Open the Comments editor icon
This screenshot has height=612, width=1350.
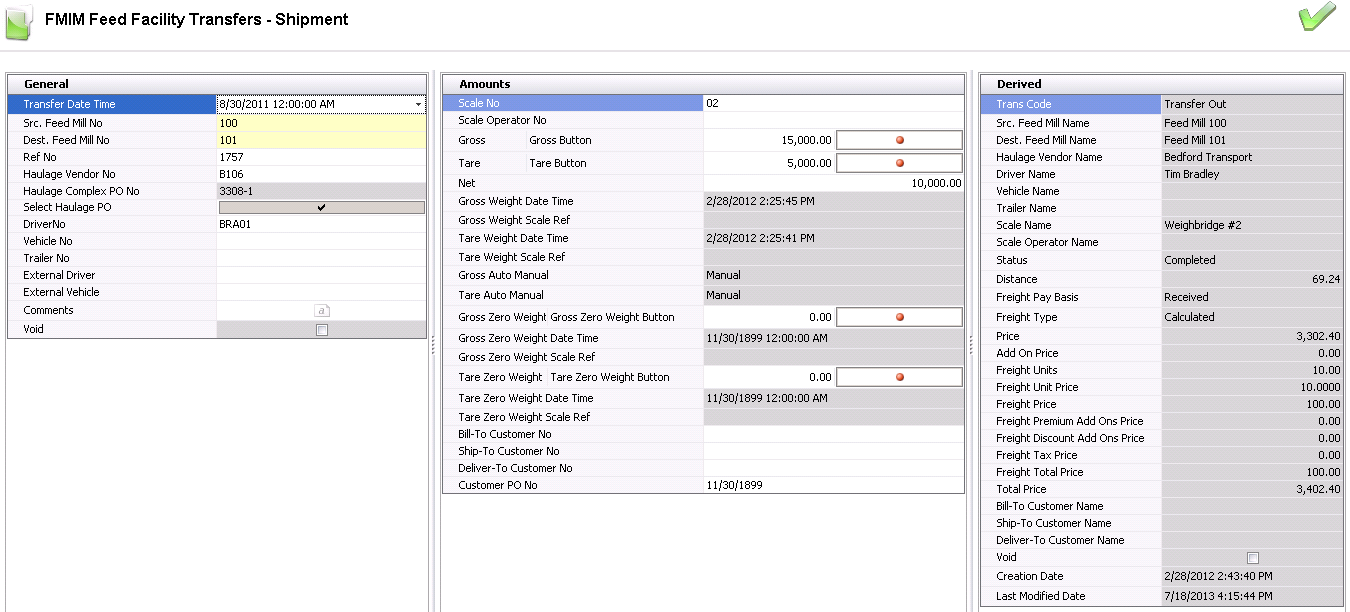pyautogui.click(x=321, y=311)
